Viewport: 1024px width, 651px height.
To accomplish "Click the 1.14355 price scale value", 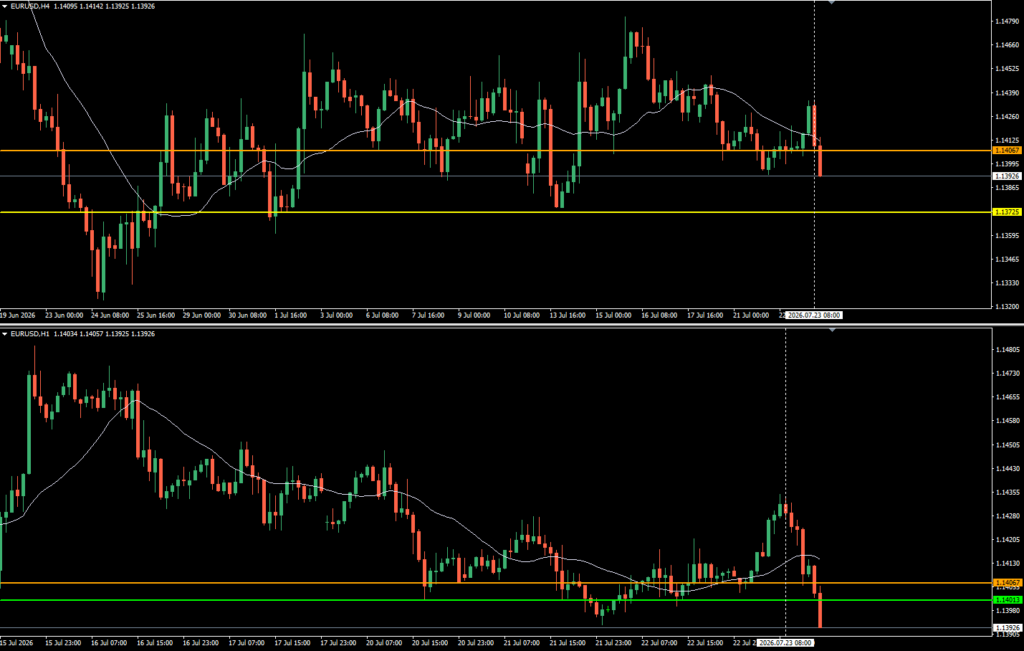I will click(x=1006, y=492).
